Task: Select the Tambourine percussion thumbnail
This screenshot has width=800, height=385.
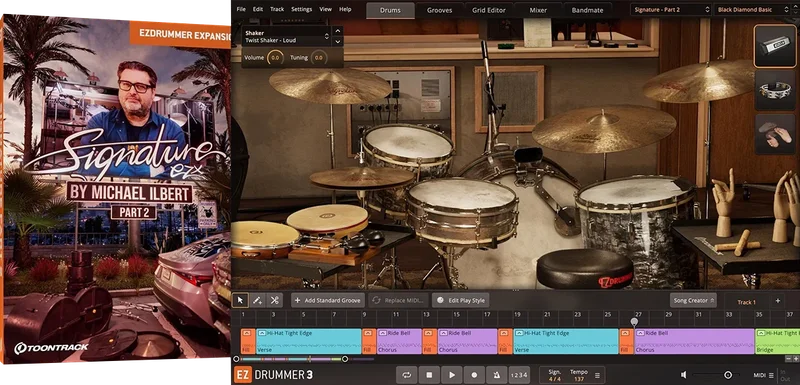Action: tap(774, 90)
